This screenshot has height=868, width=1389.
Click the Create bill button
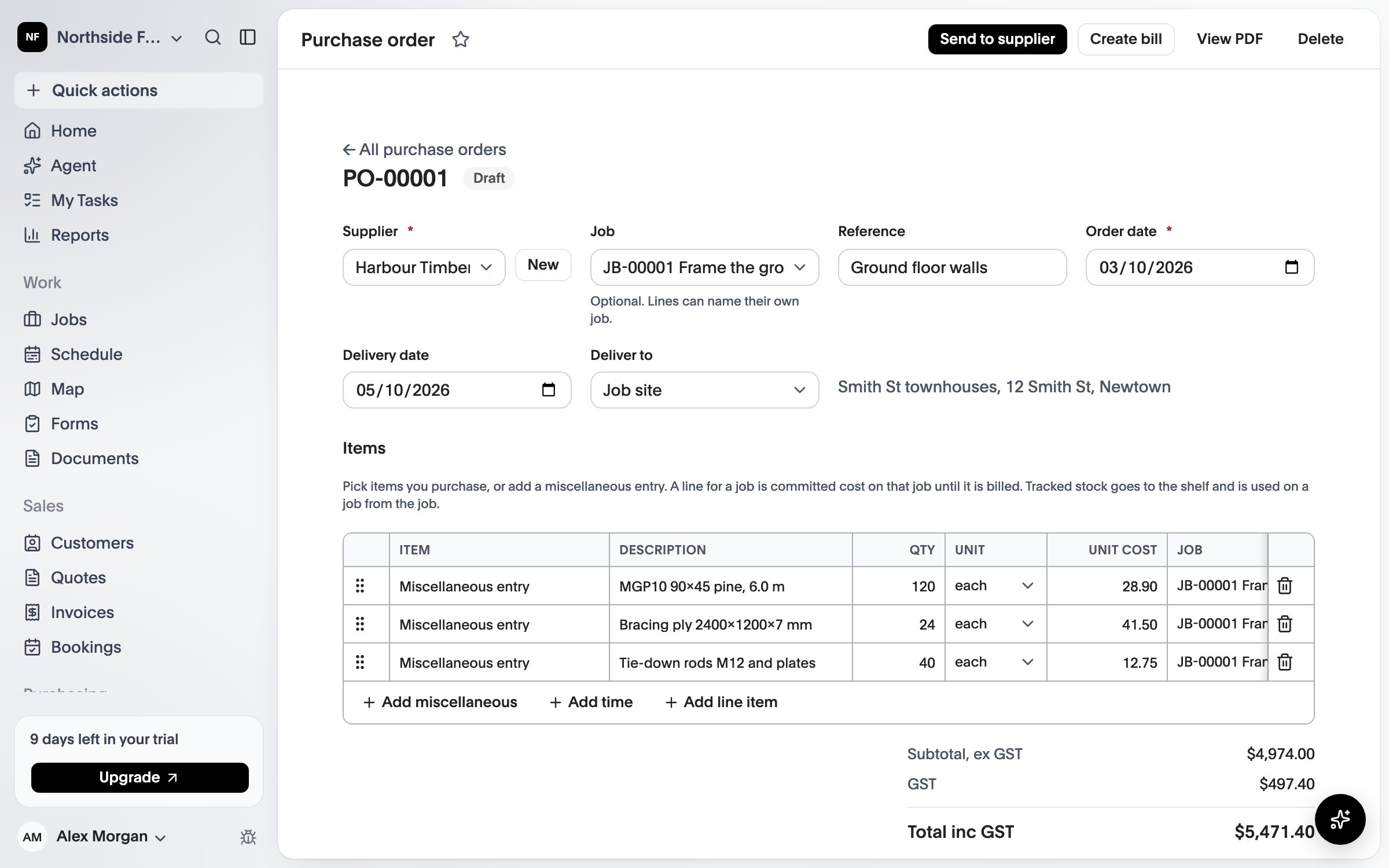(x=1126, y=39)
